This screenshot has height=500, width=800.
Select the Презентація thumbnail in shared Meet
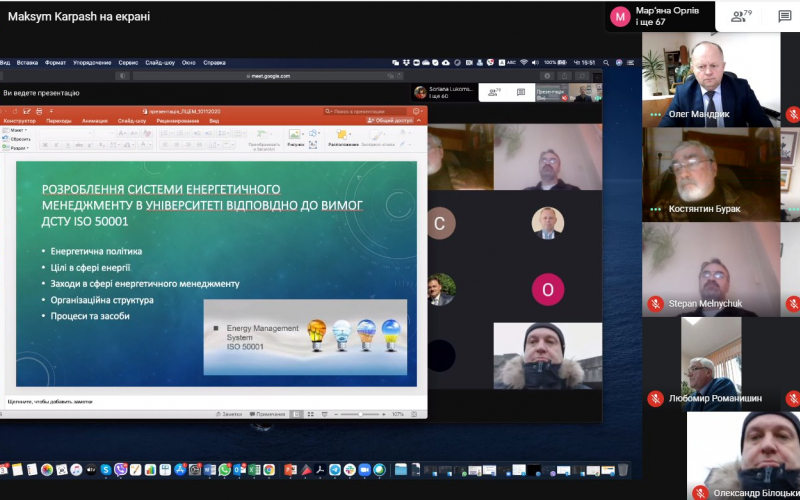pos(551,93)
